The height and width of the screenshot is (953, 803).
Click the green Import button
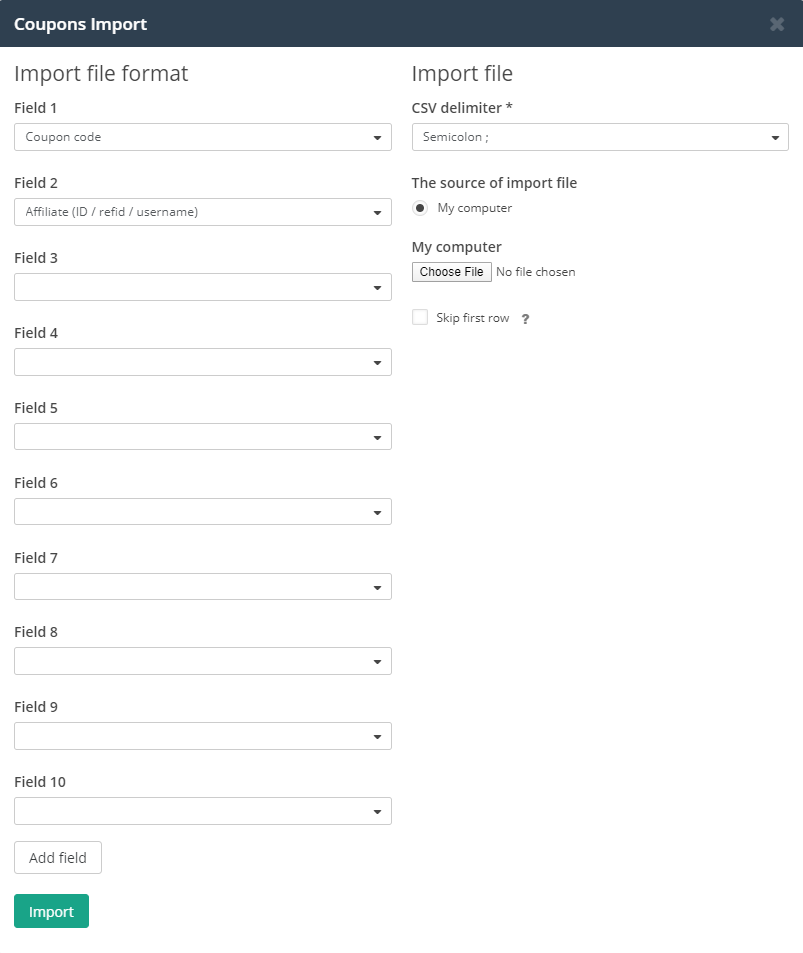52,911
